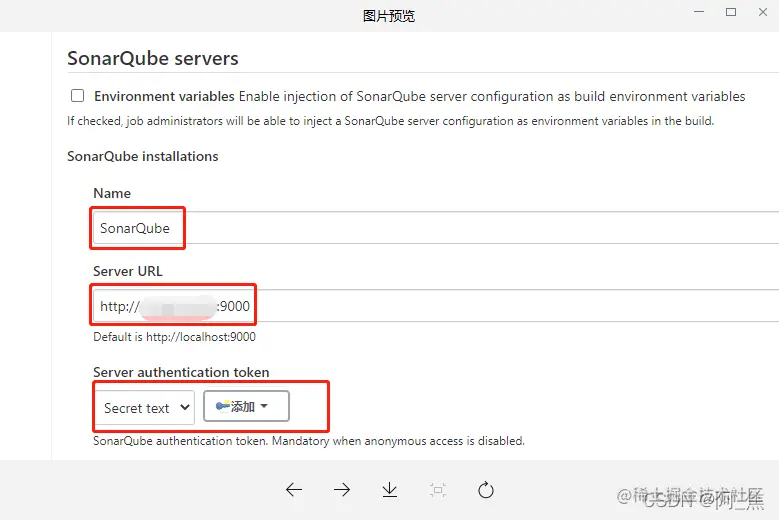Image resolution: width=779 pixels, height=520 pixels.
Task: Go to previous image with left arrow
Action: (294, 490)
